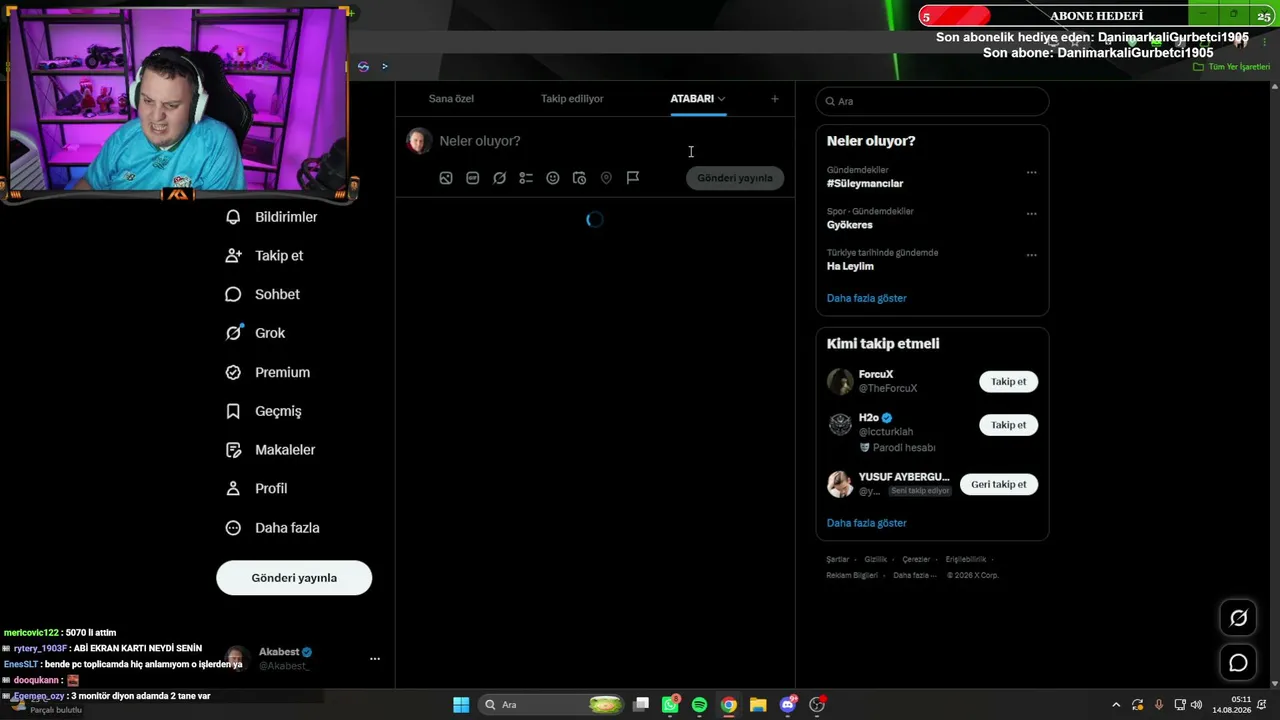
Task: Click the large Gönderi yayınla sidebar button
Action: click(x=294, y=578)
